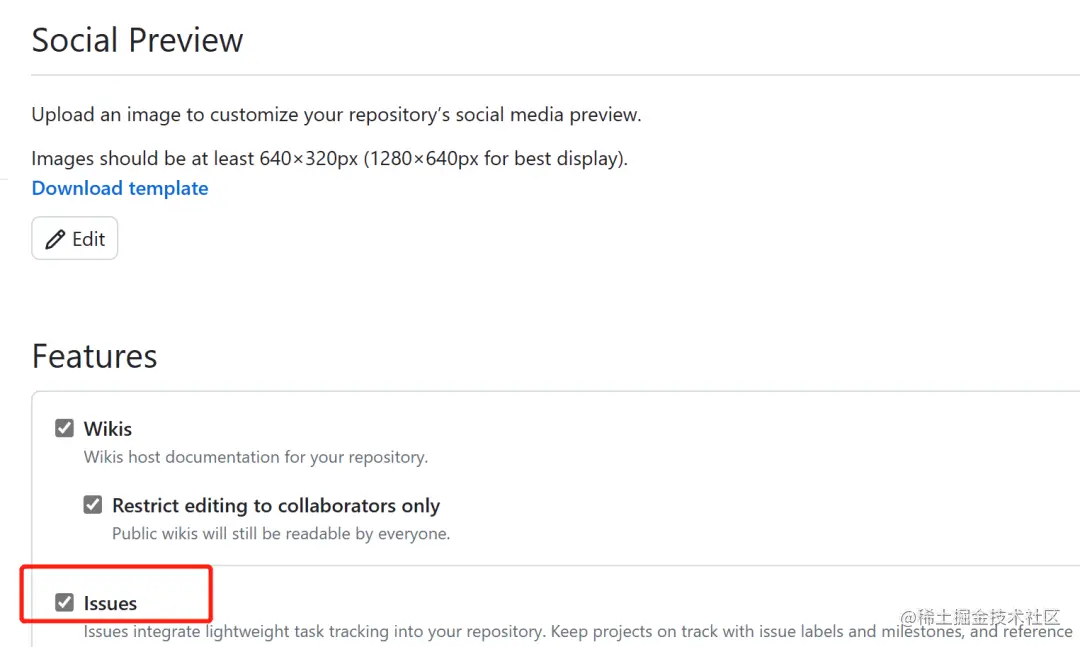
Task: Click the Wikis label text
Action: tap(108, 429)
